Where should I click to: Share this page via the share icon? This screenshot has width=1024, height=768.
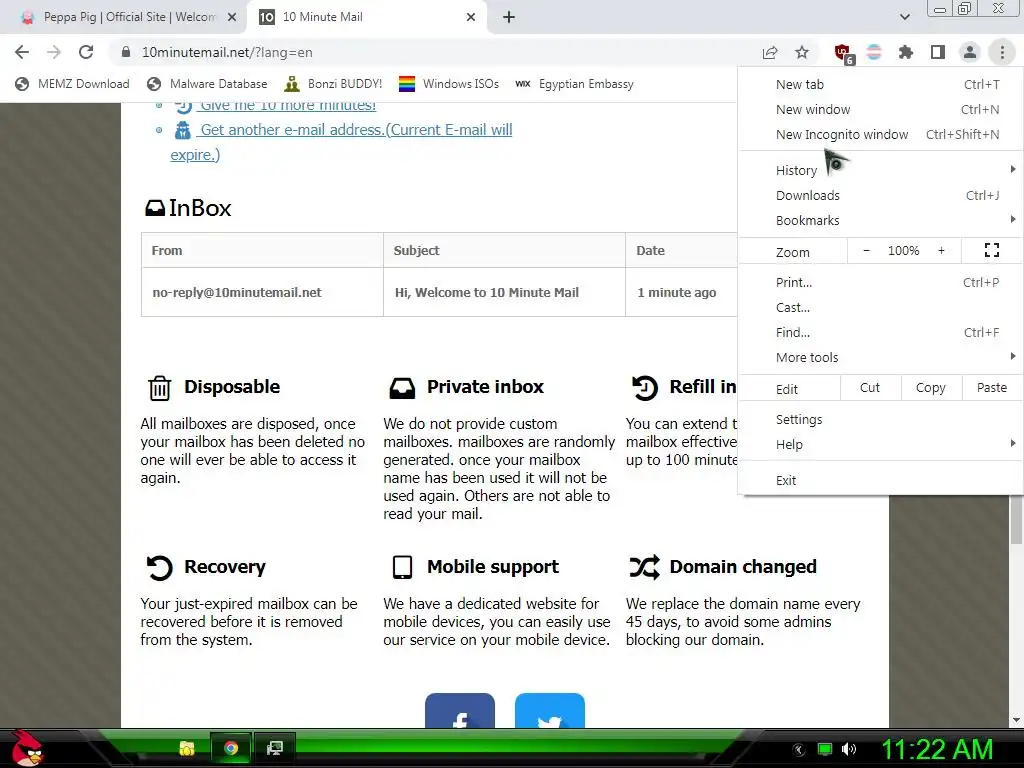point(770,52)
